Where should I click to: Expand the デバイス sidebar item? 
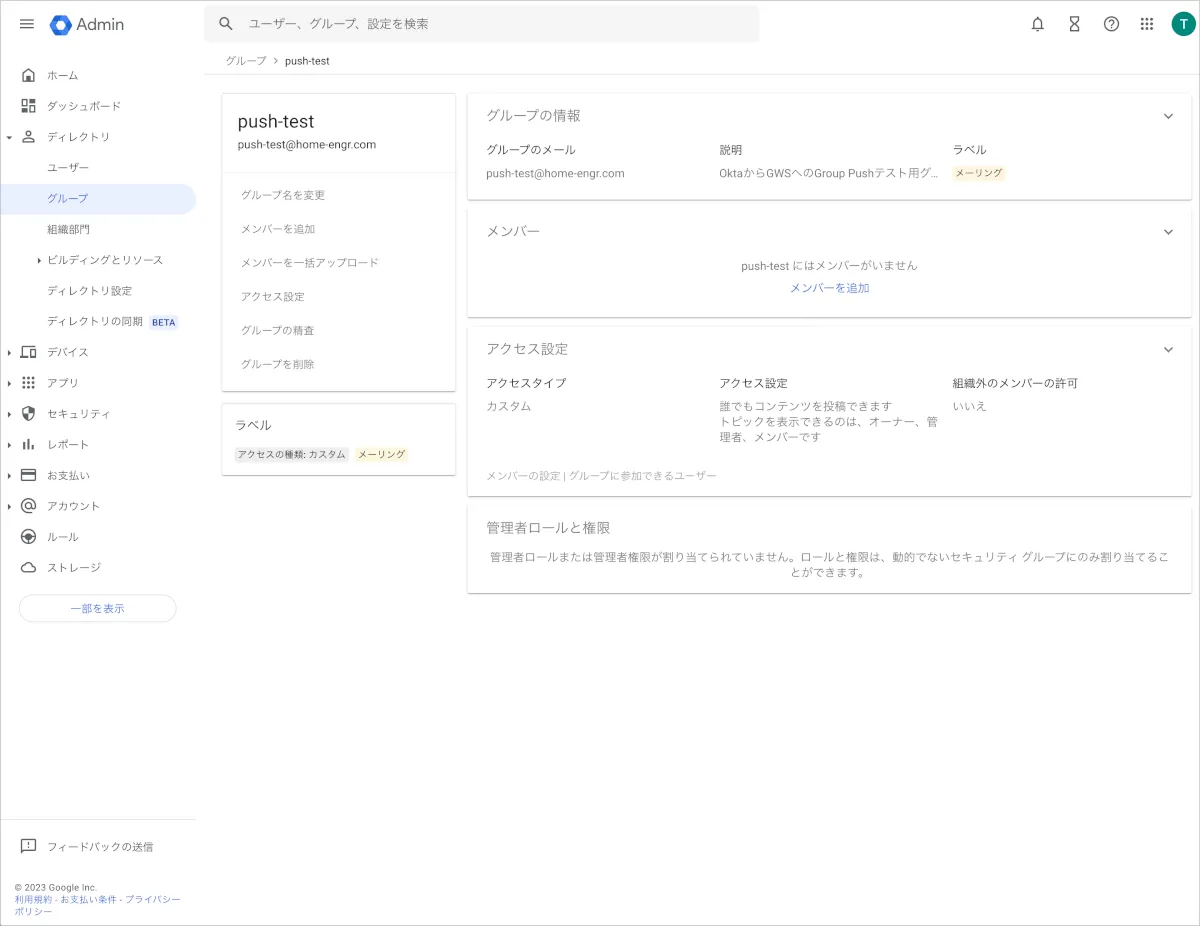(x=9, y=352)
